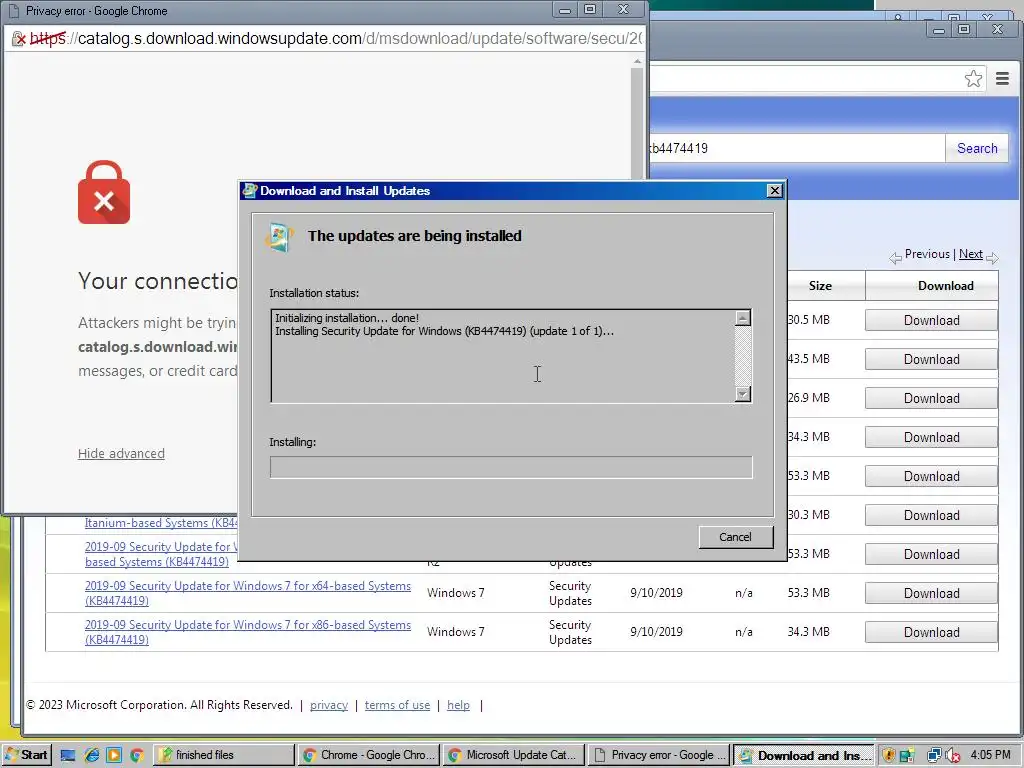Open the terms of use link
1024x768 pixels.
397,705
